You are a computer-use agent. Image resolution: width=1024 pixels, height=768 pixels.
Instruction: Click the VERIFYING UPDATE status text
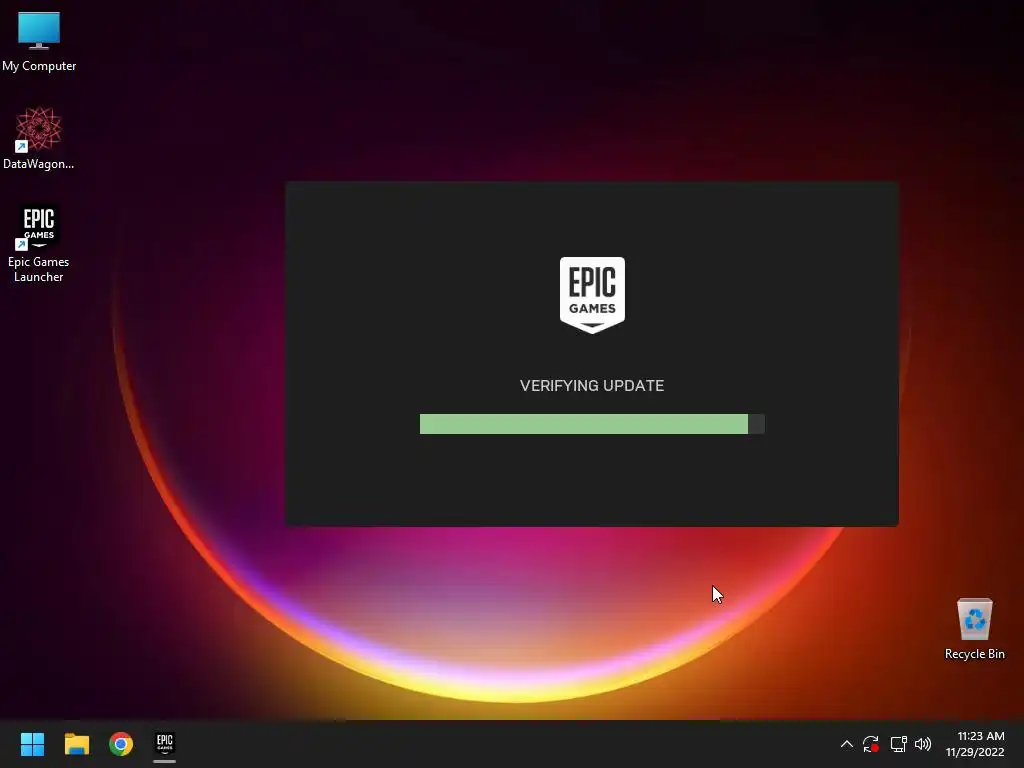point(592,386)
